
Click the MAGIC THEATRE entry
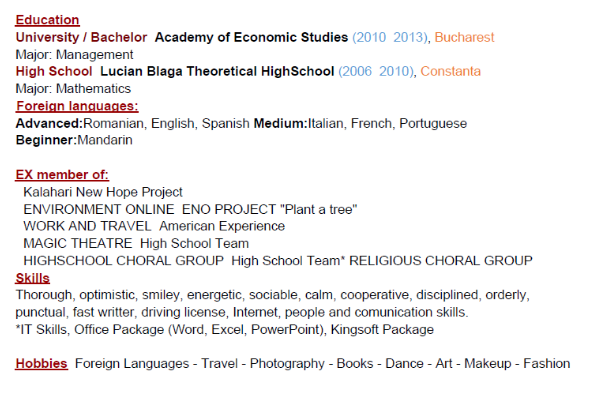tap(136, 243)
